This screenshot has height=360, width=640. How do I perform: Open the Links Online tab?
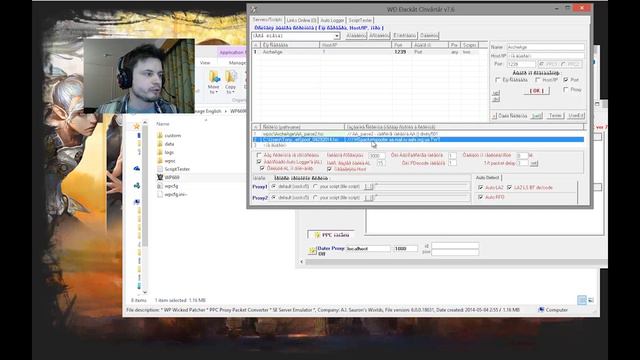click(301, 20)
